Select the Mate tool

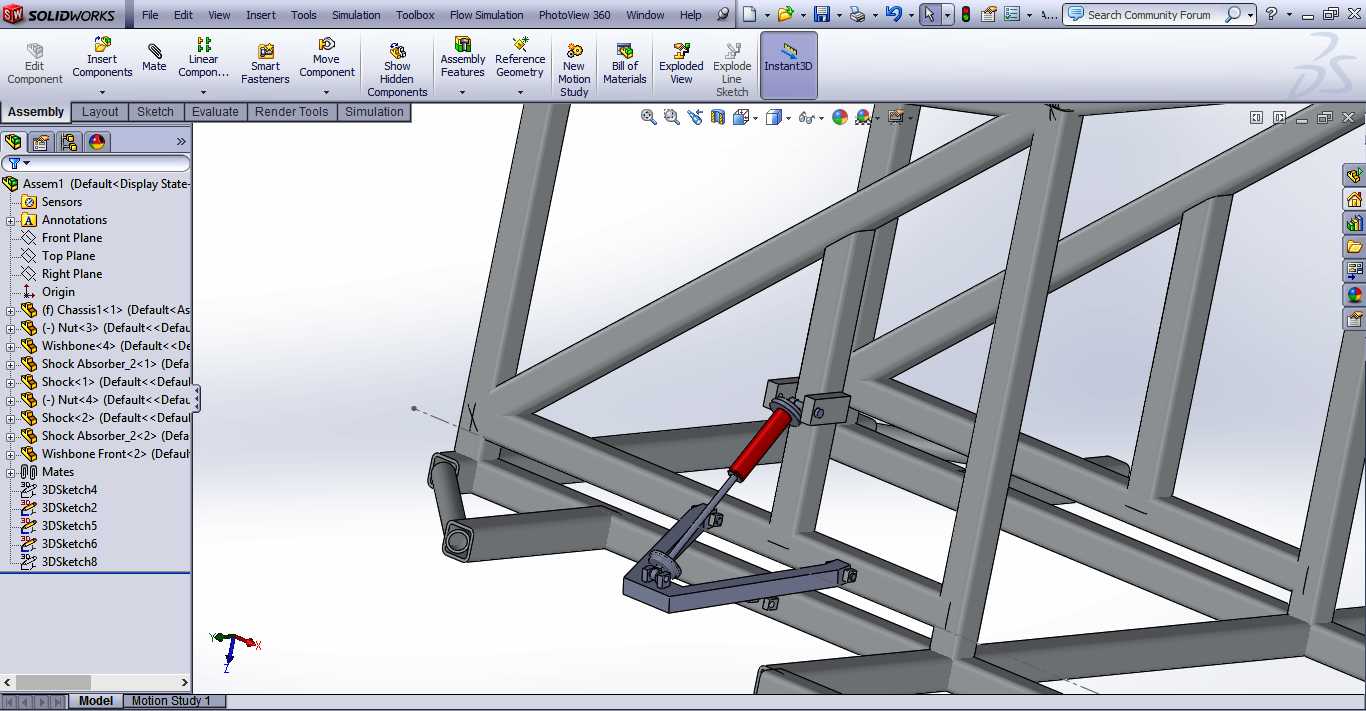click(154, 58)
